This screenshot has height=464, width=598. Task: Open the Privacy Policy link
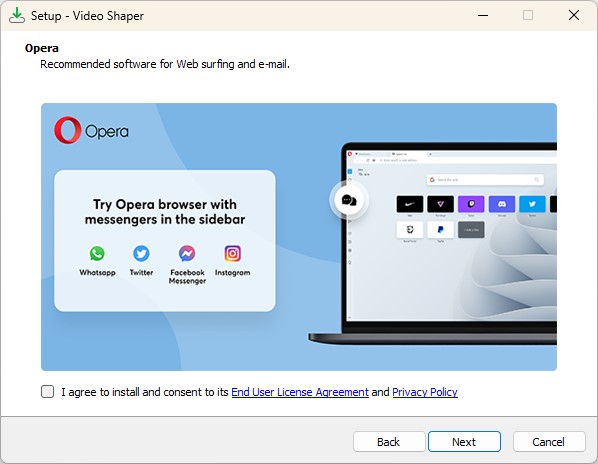pyautogui.click(x=425, y=392)
